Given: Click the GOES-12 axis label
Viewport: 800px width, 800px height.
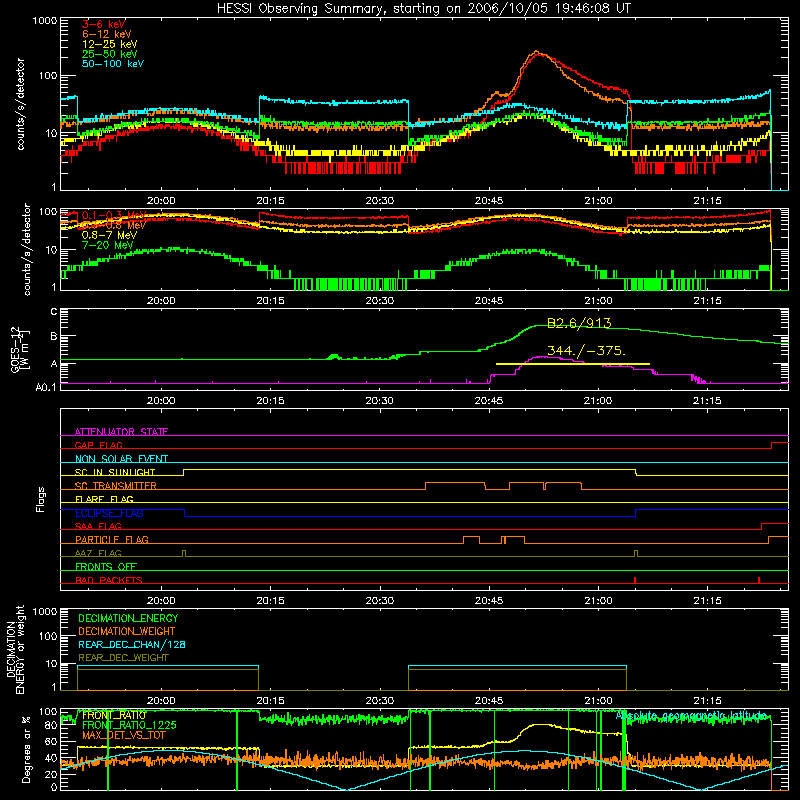Looking at the screenshot, I should coord(20,350).
